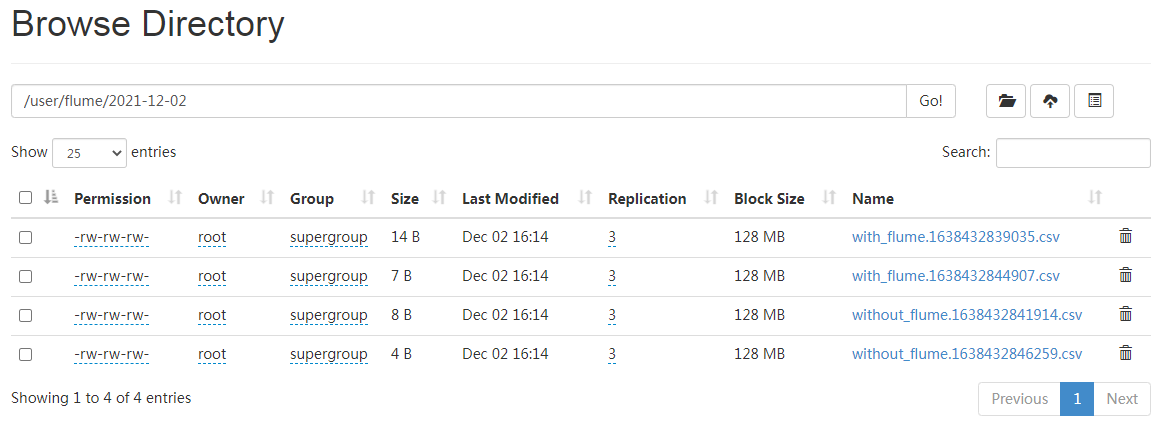
Task: Click the Go! button
Action: (931, 101)
